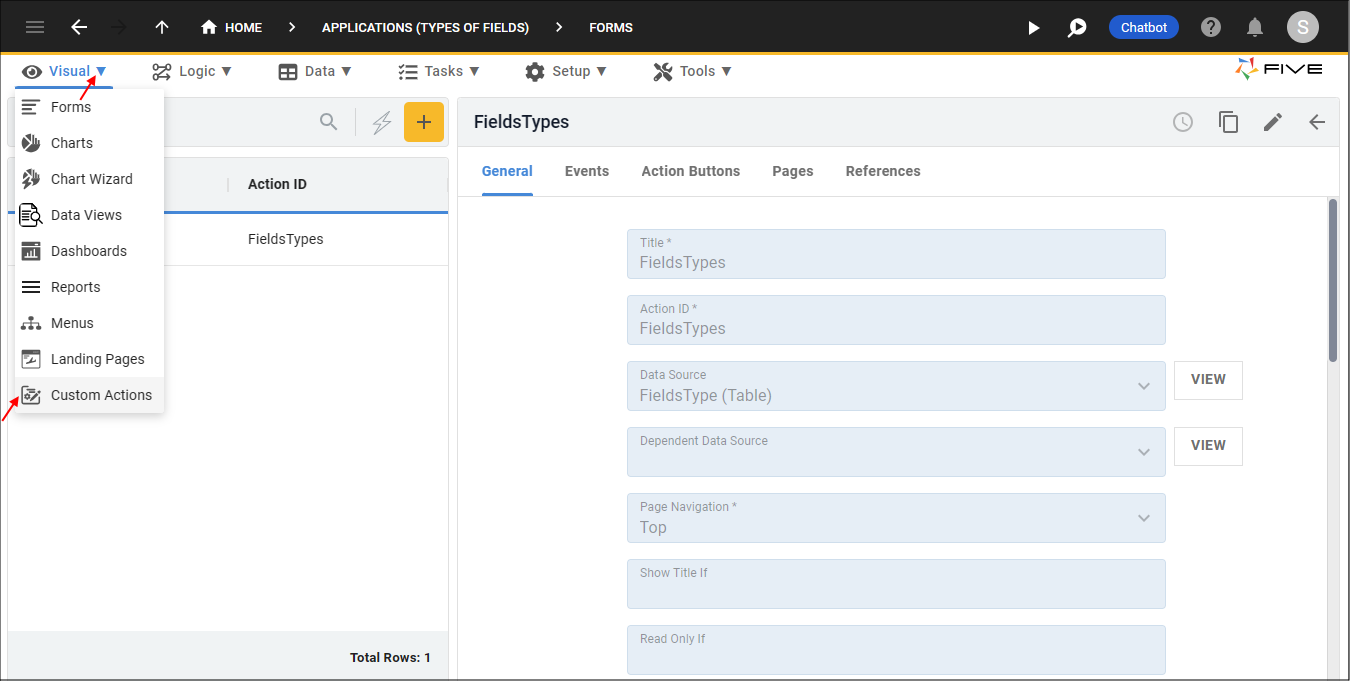The image size is (1350, 681).
Task: Open the help question mark icon
Action: pos(1211,27)
